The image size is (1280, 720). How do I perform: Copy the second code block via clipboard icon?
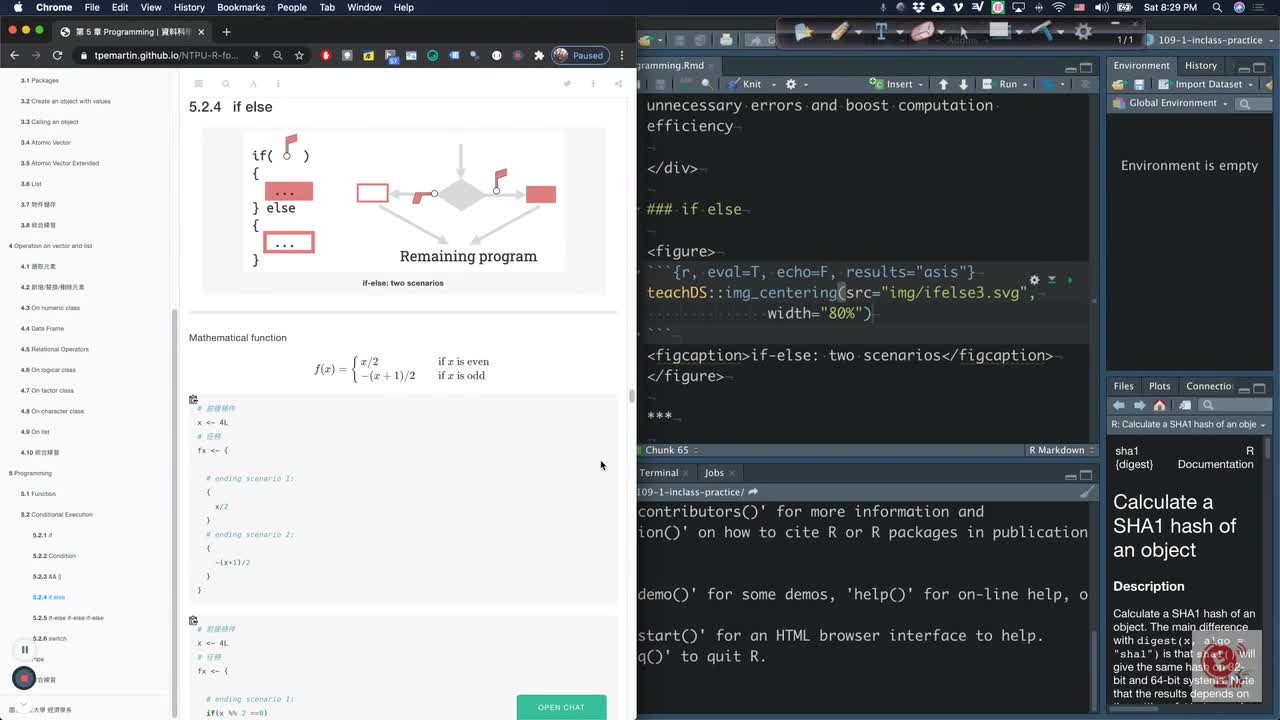point(194,620)
